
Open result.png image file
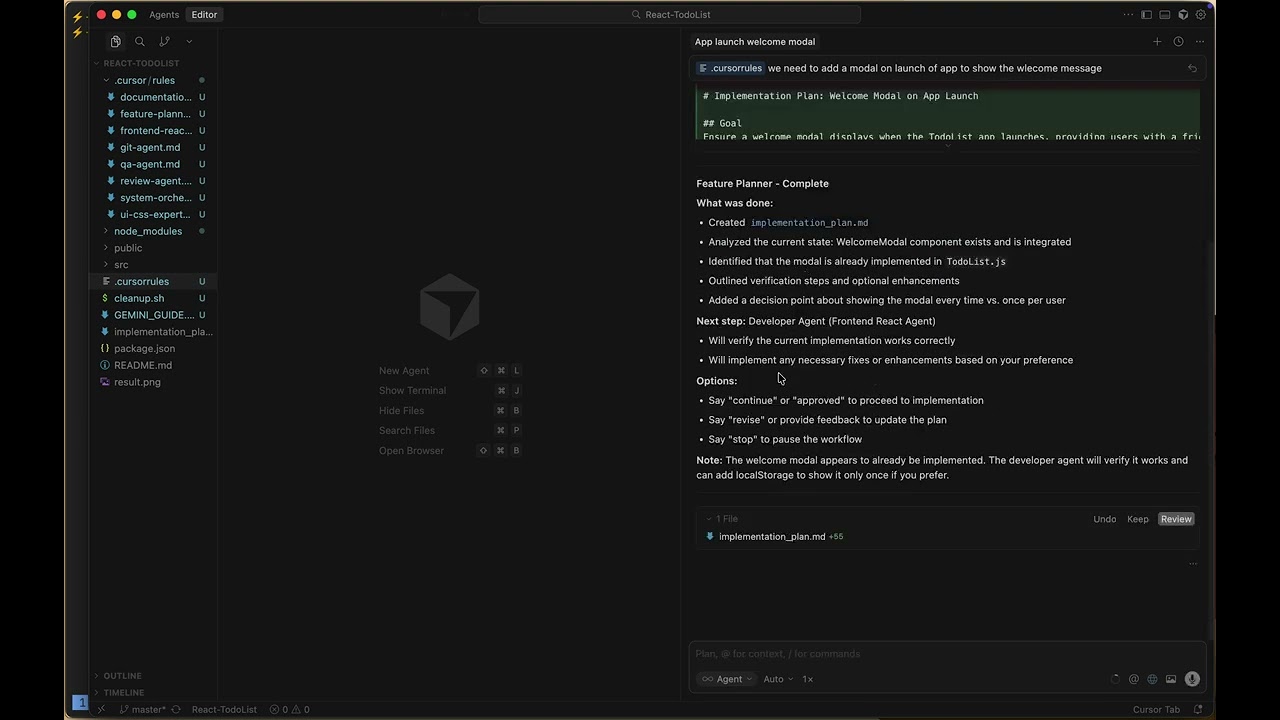tap(137, 382)
